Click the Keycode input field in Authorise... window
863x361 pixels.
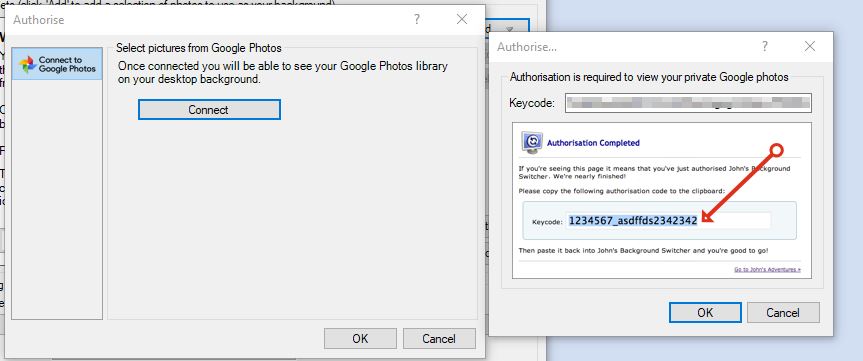click(x=688, y=103)
